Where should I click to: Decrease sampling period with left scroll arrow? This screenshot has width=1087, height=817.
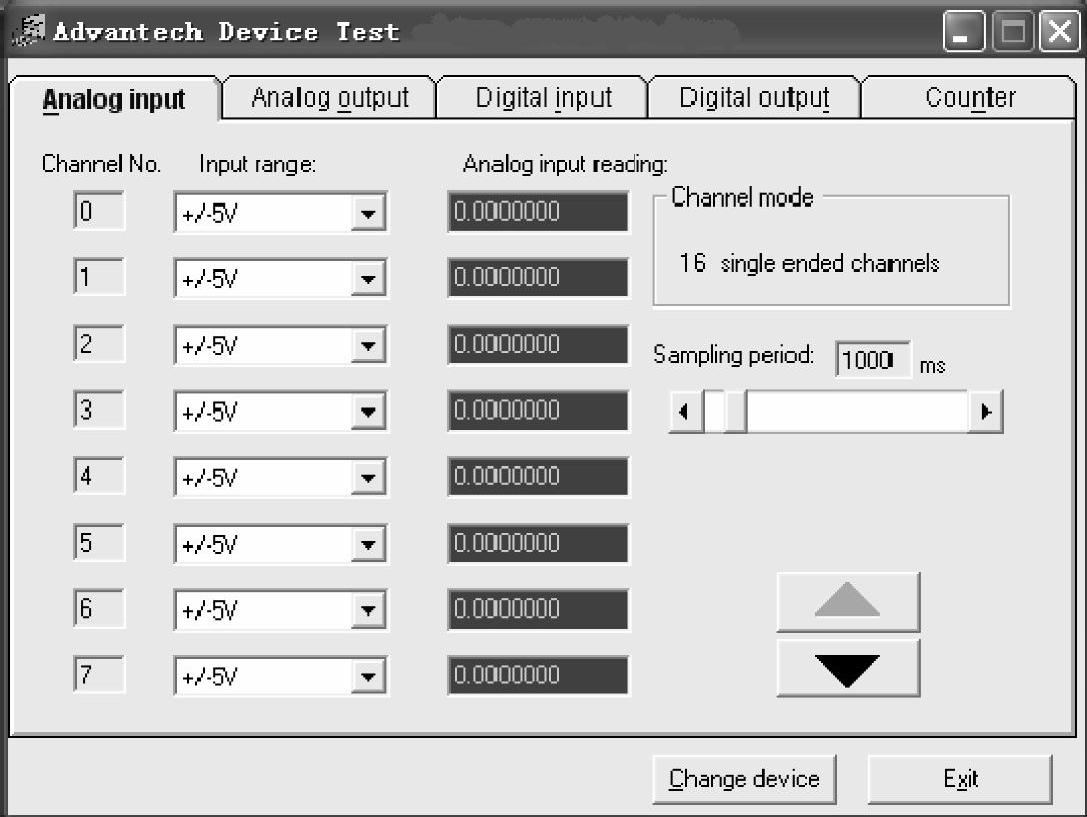point(686,412)
